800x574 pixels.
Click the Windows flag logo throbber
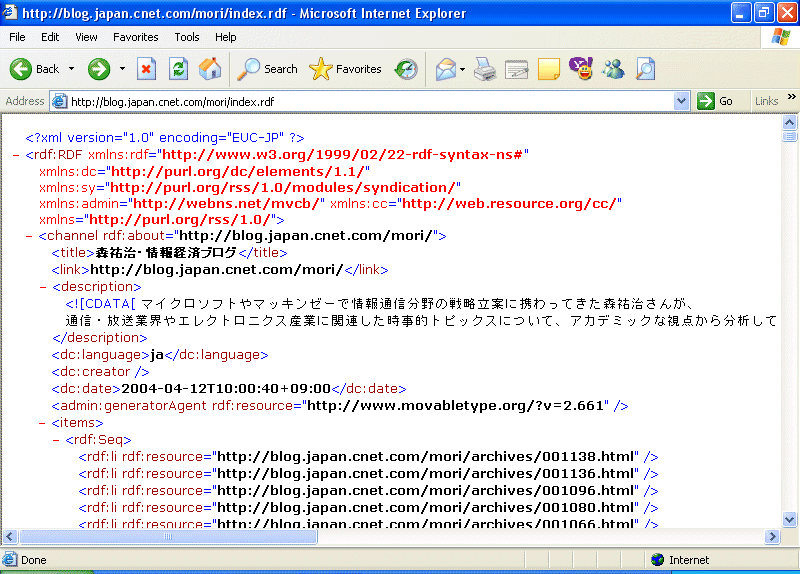[781, 37]
